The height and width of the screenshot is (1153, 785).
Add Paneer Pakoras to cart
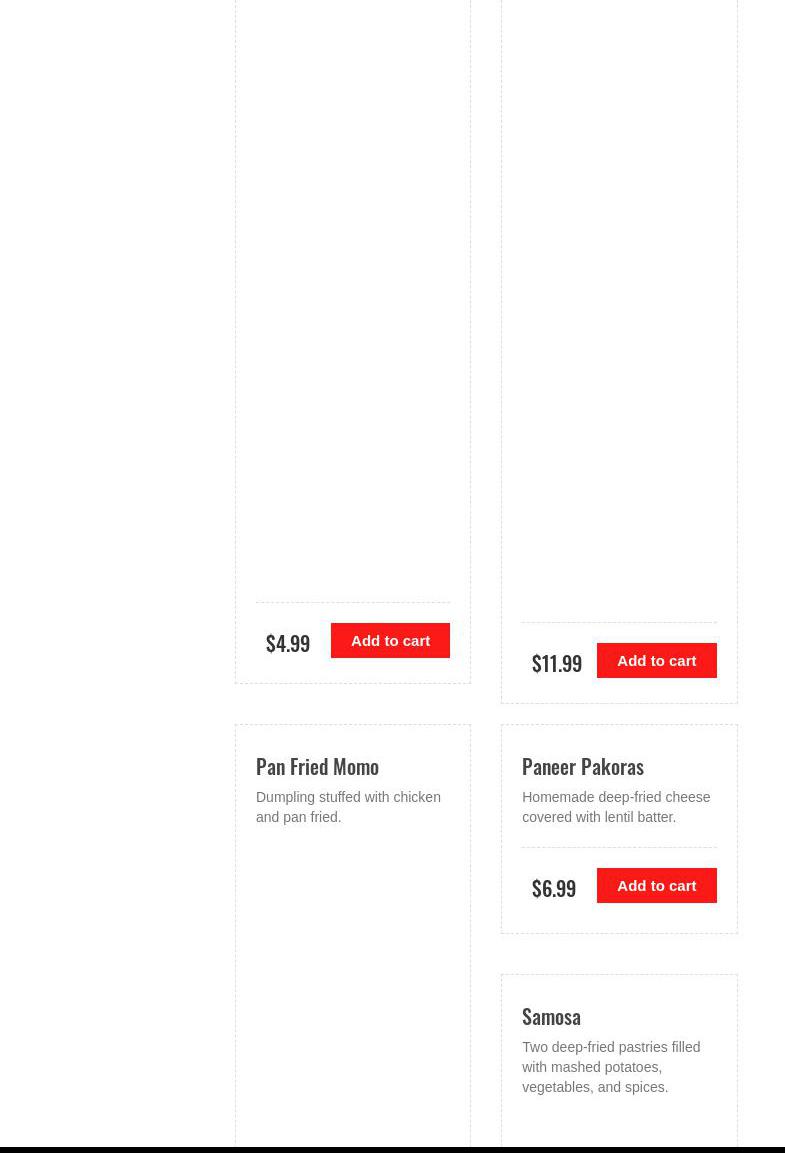pos(656,886)
